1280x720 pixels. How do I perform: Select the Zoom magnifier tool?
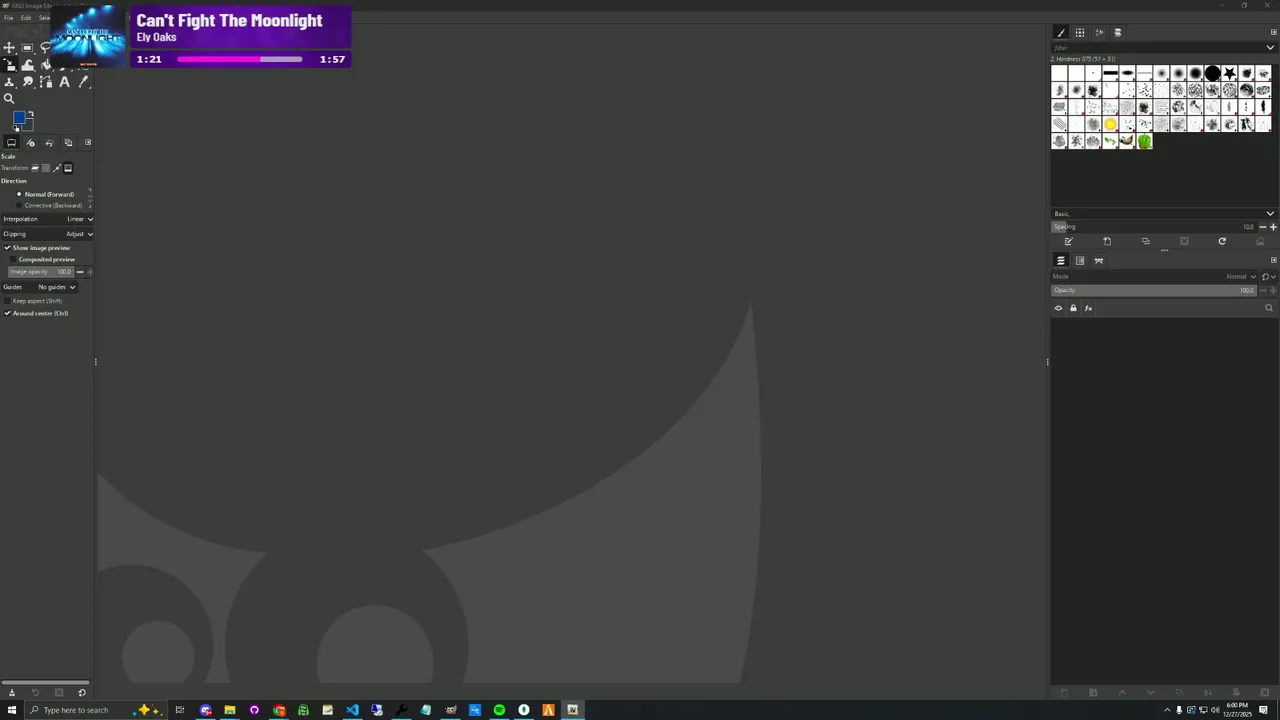(9, 98)
